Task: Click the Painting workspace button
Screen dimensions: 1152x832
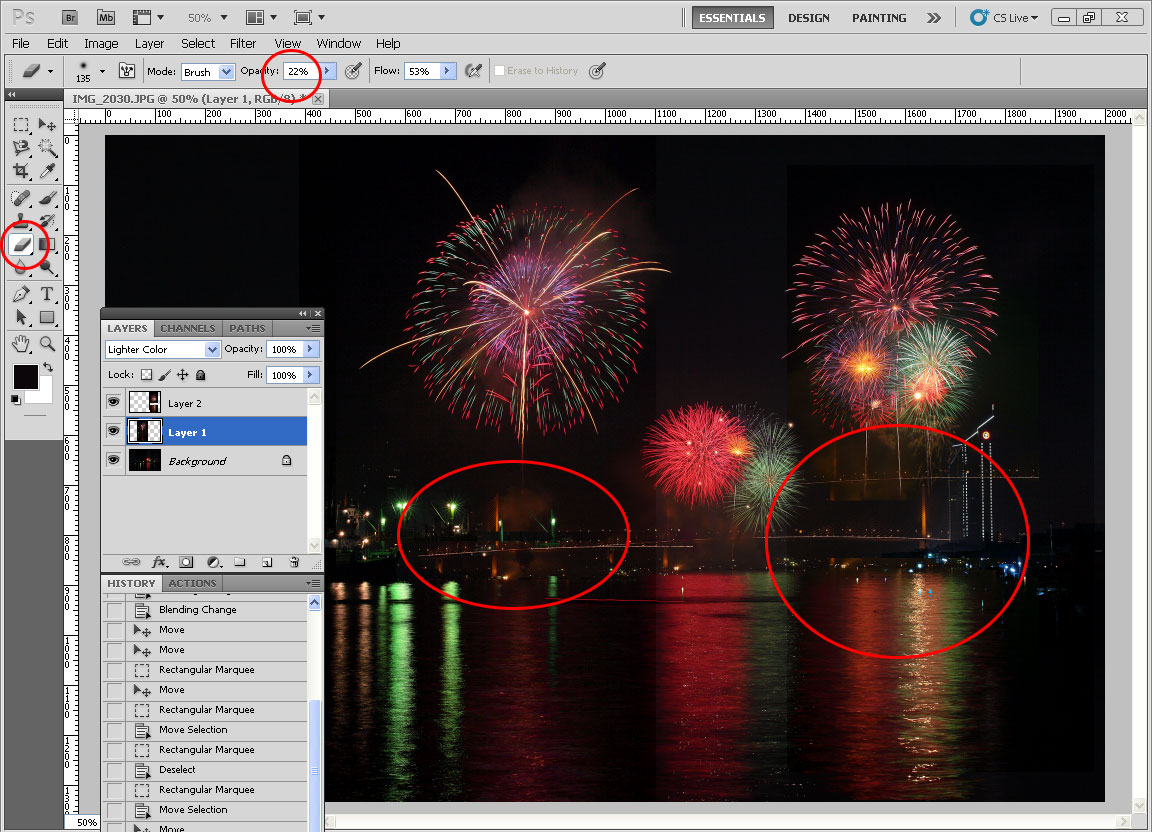Action: [879, 18]
